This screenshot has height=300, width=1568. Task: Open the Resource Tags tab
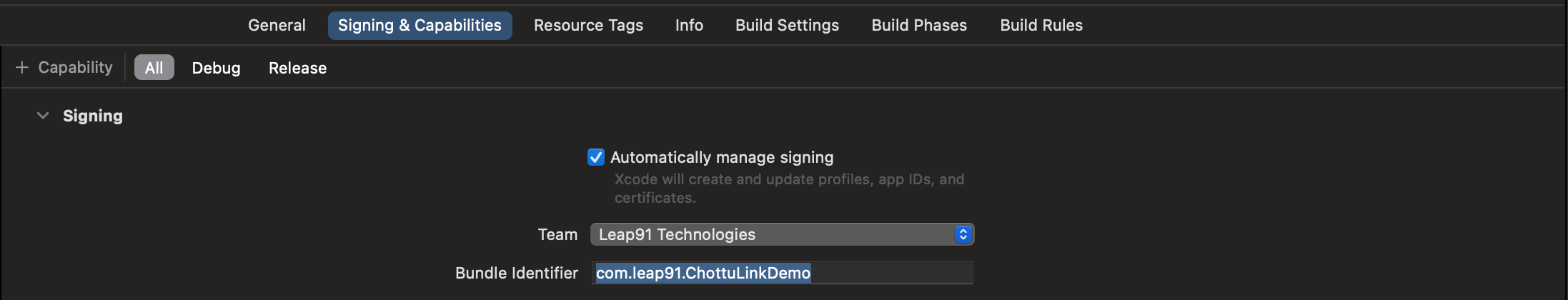(x=588, y=25)
